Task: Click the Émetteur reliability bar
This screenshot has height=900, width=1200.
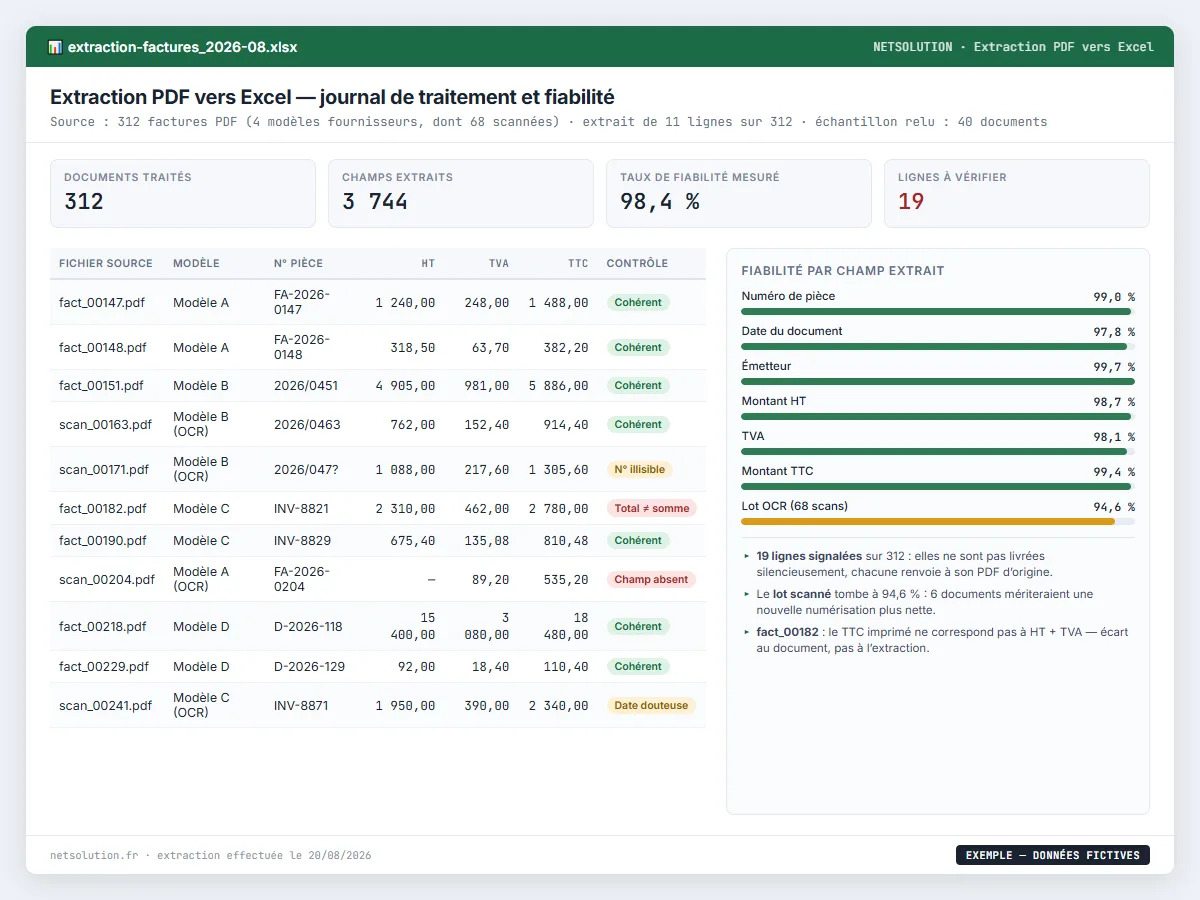Action: tap(938, 381)
